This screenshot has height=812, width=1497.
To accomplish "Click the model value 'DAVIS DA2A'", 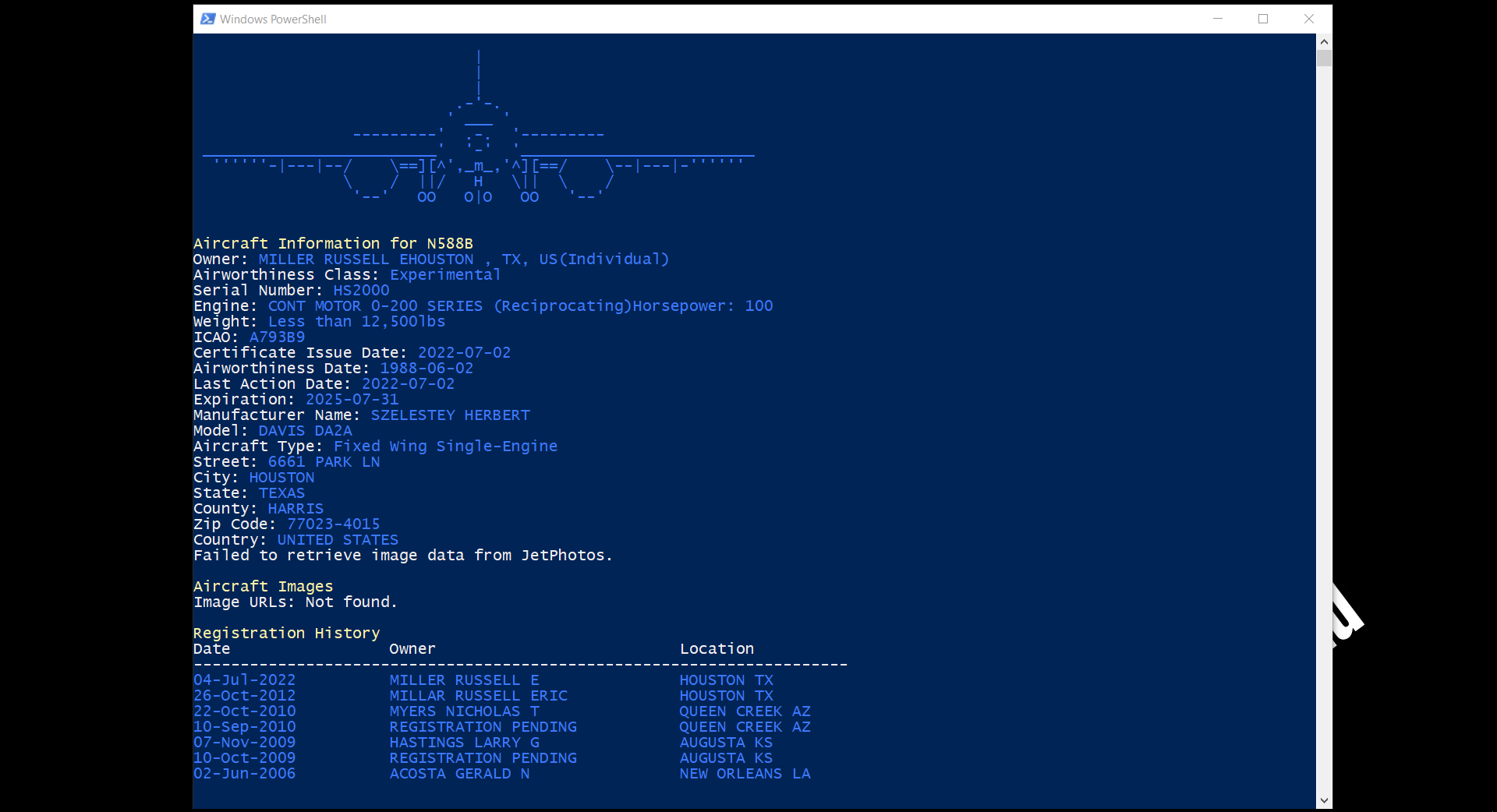I will [x=305, y=431].
